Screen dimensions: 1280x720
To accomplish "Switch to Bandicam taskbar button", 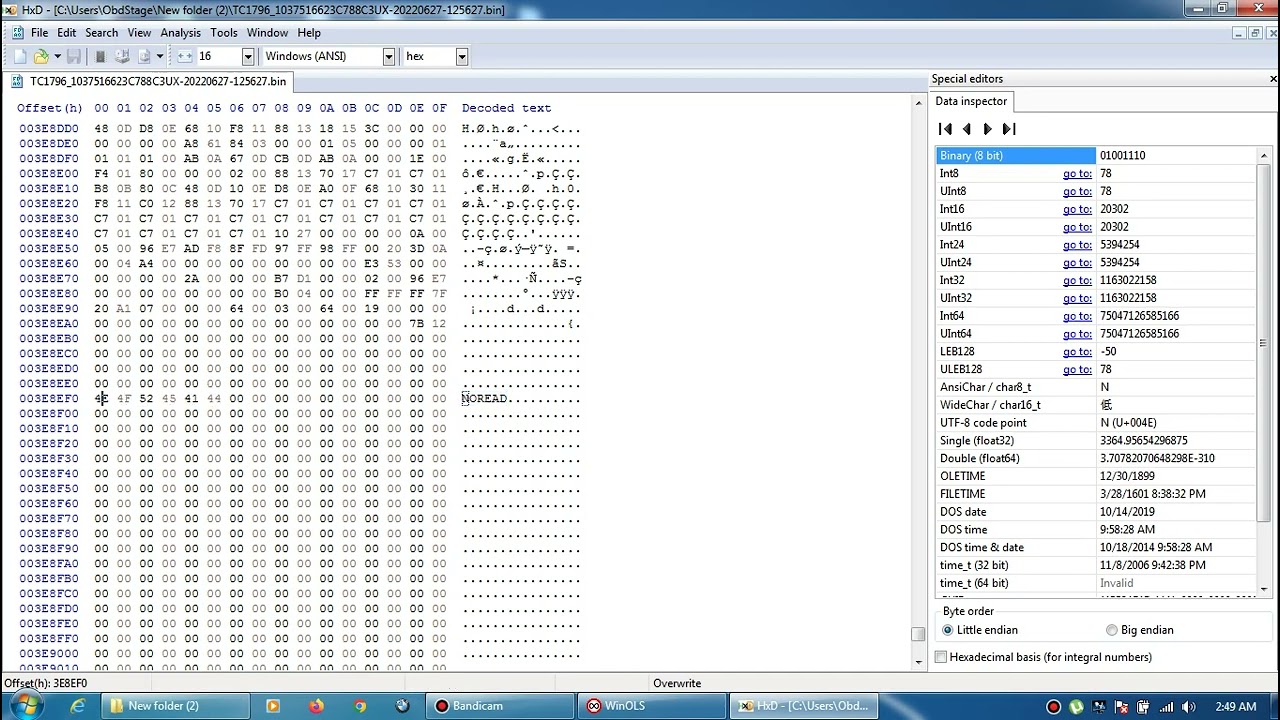I will [500, 706].
